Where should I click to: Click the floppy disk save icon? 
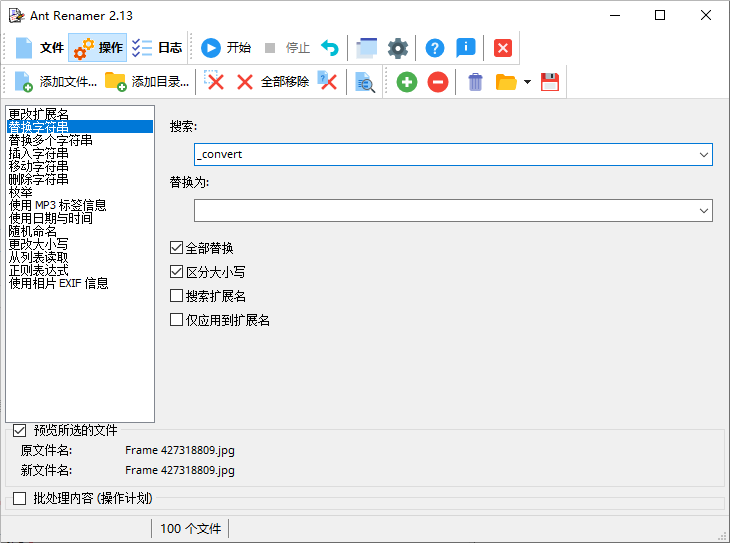tap(550, 82)
